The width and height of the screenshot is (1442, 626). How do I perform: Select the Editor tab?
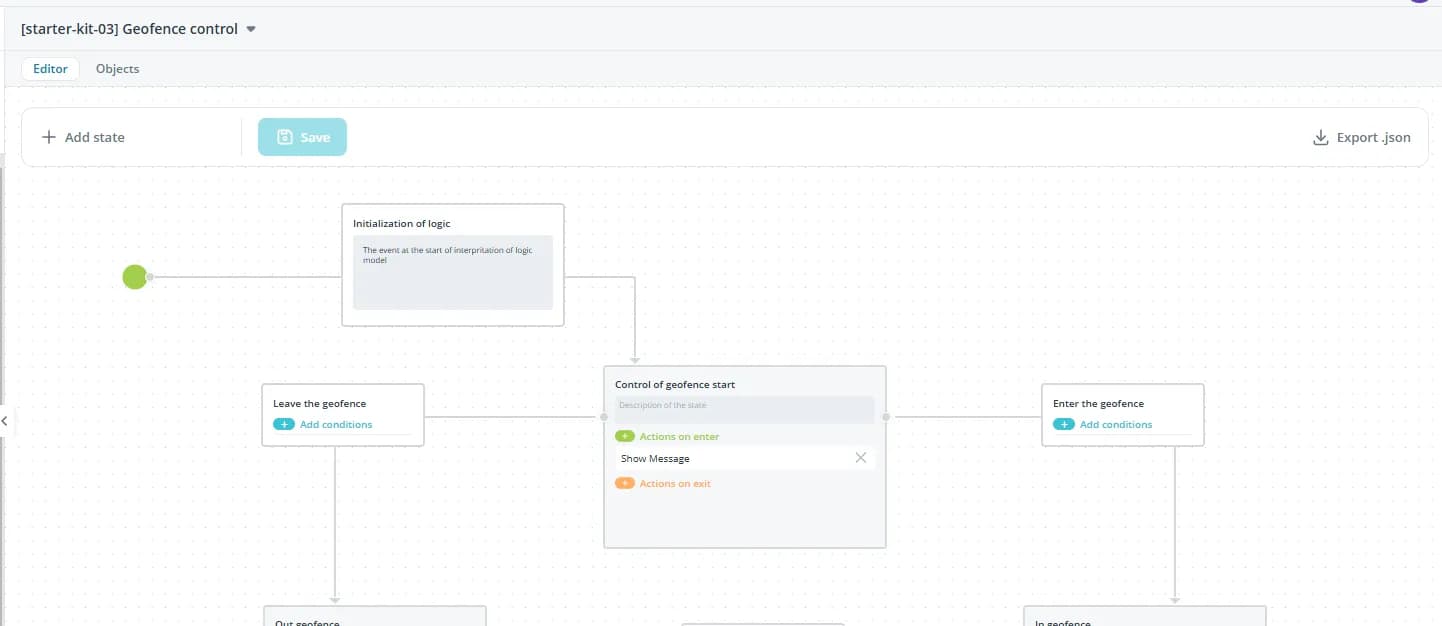coord(50,69)
